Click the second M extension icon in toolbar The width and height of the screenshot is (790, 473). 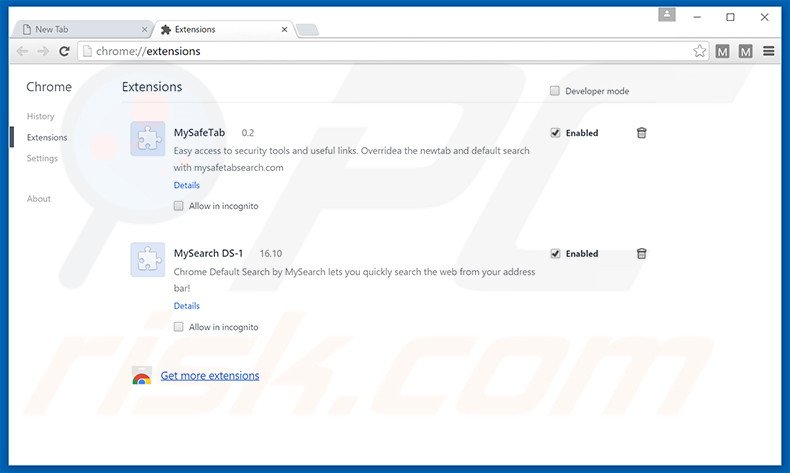(746, 51)
